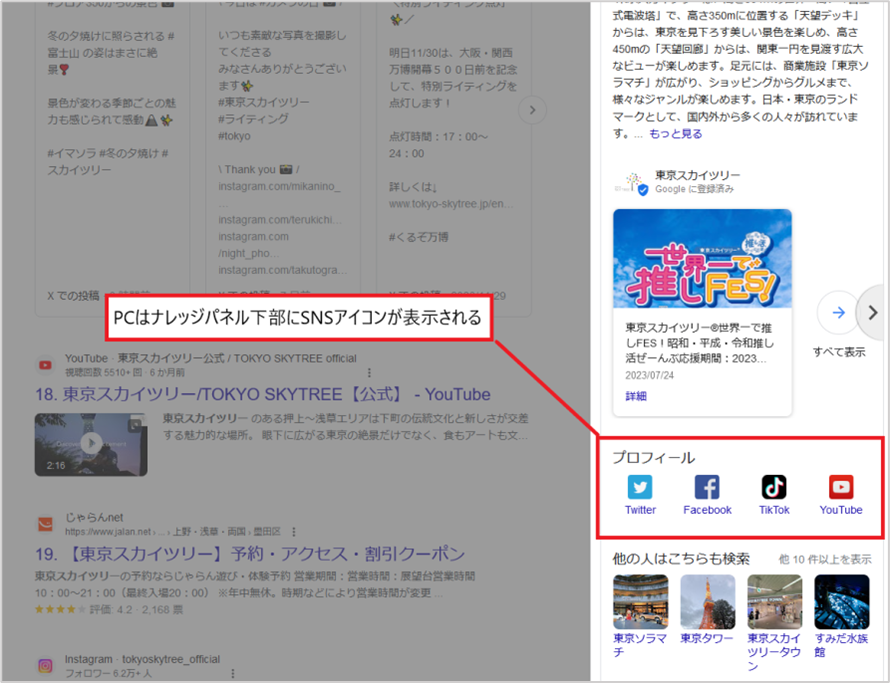The height and width of the screenshot is (683, 890).
Task: Click 他 10 件以上を表示 link
Action: [825, 559]
